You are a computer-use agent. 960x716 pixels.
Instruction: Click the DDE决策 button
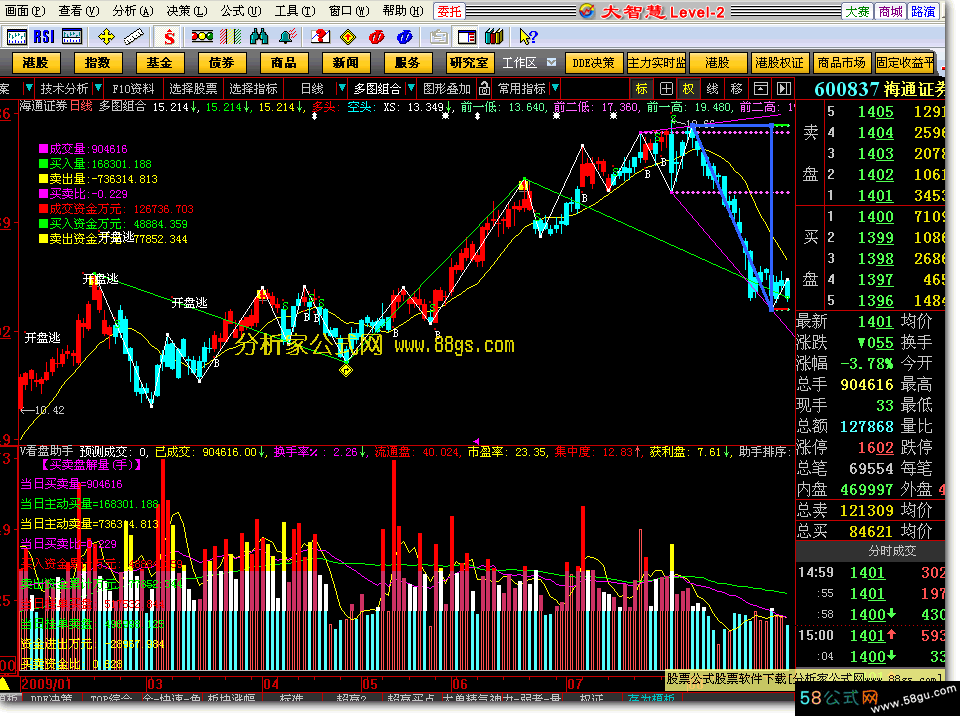pos(593,62)
